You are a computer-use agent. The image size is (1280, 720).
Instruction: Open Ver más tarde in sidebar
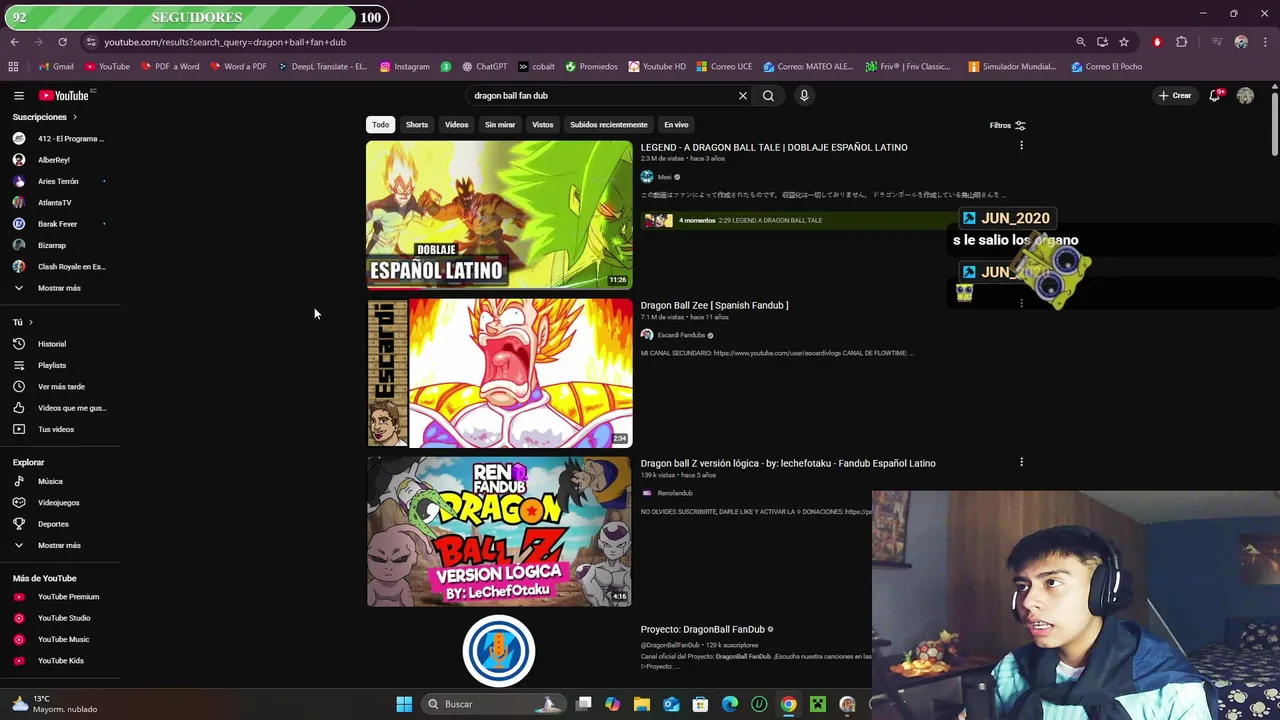point(59,387)
